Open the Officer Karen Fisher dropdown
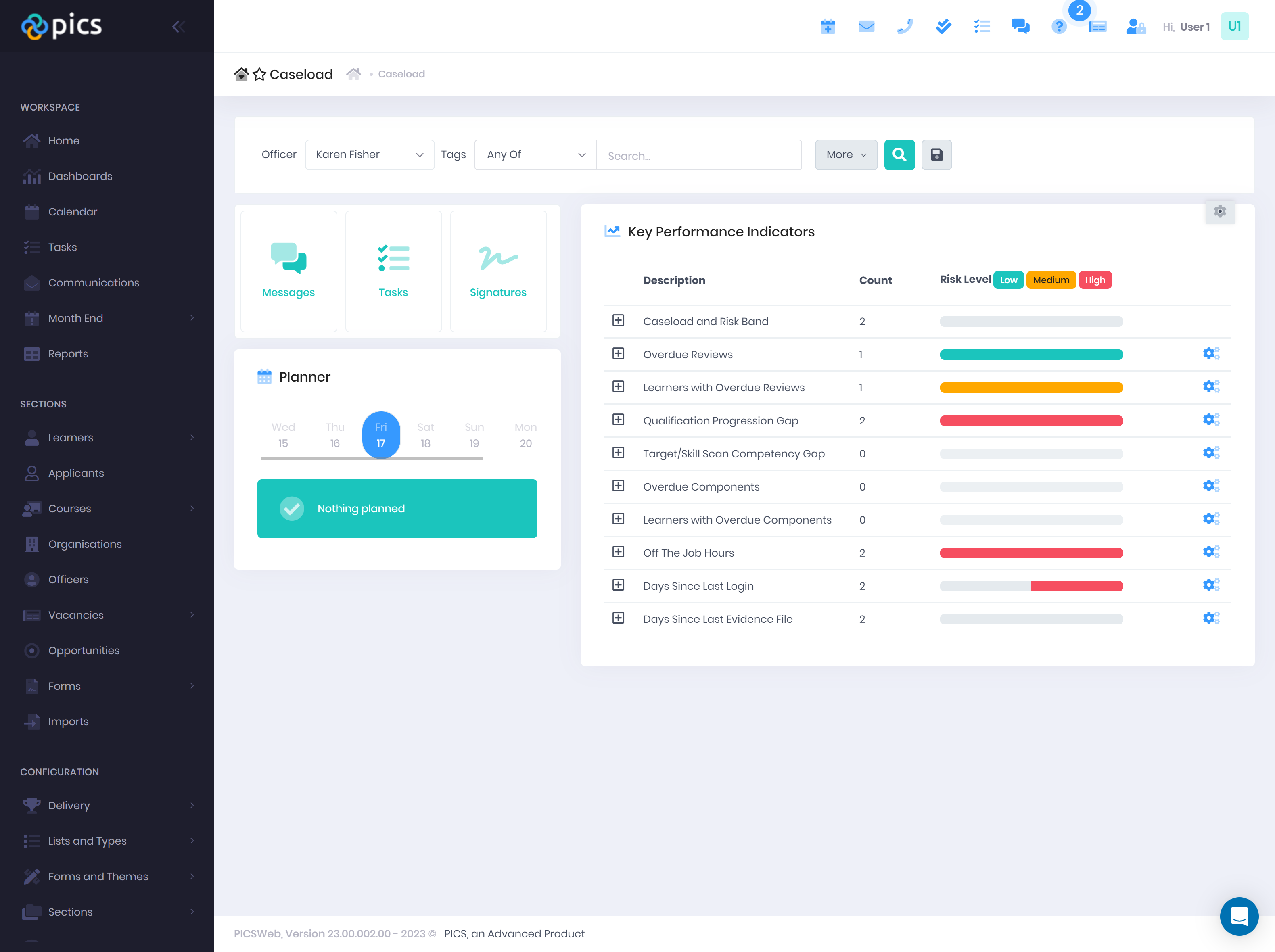 click(x=369, y=154)
